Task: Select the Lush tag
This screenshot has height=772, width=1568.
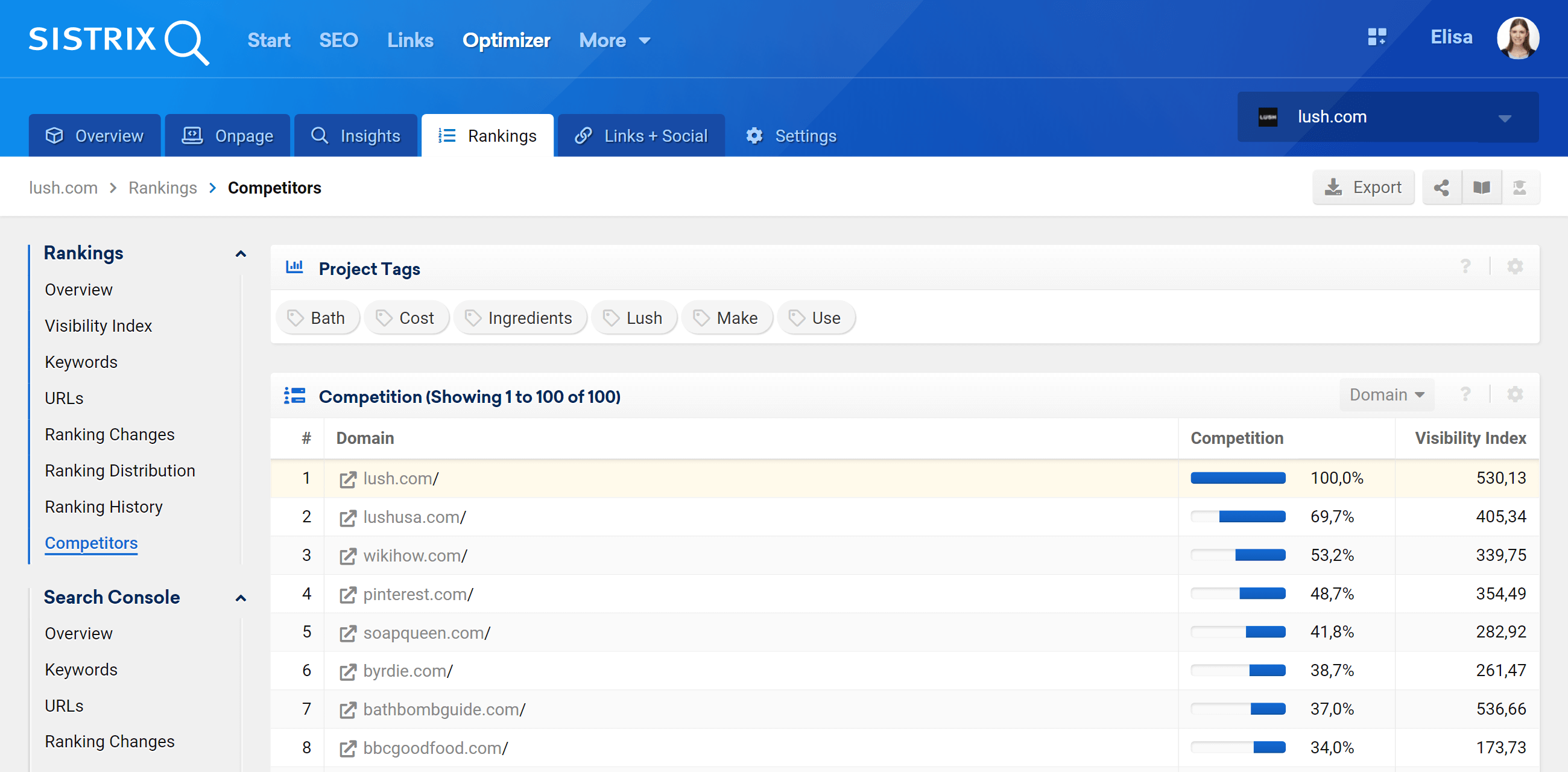Action: [634, 318]
